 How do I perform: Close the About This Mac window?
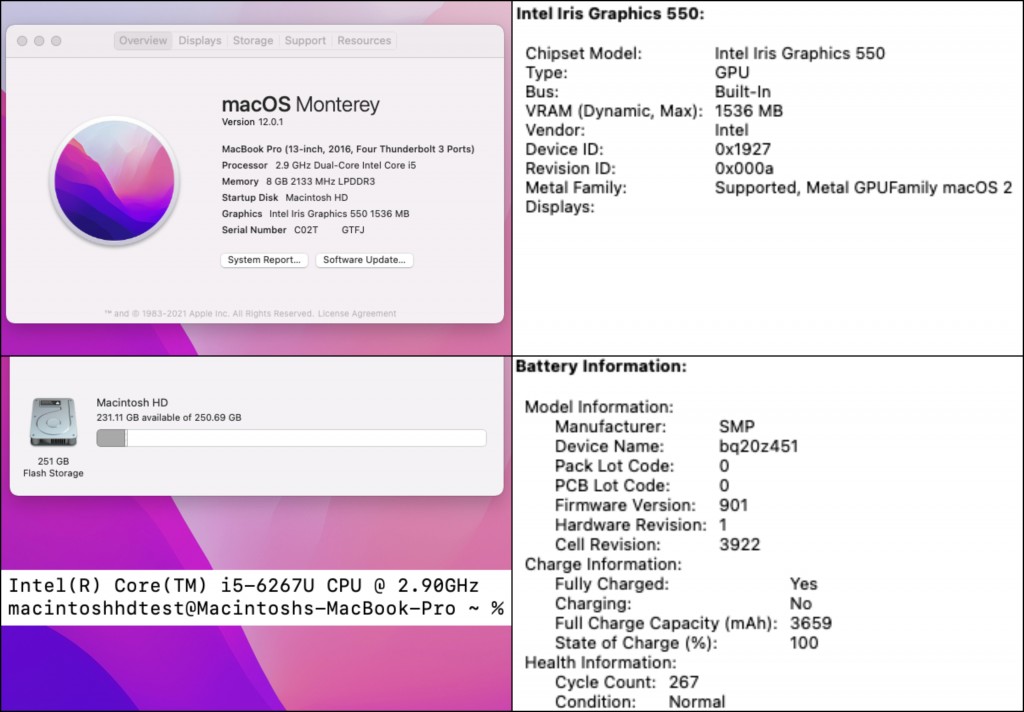click(x=22, y=40)
